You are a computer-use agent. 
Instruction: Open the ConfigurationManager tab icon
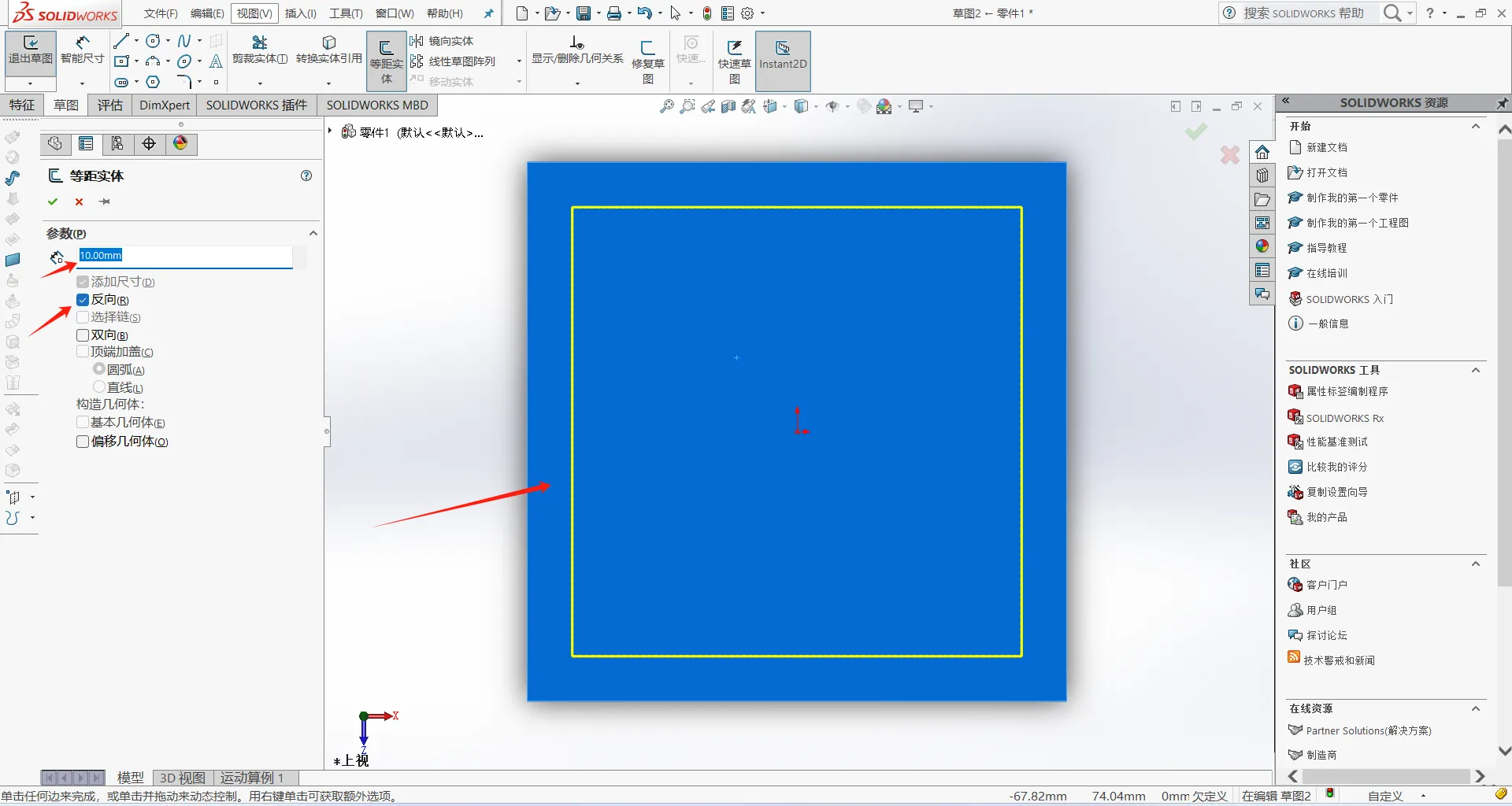[117, 143]
